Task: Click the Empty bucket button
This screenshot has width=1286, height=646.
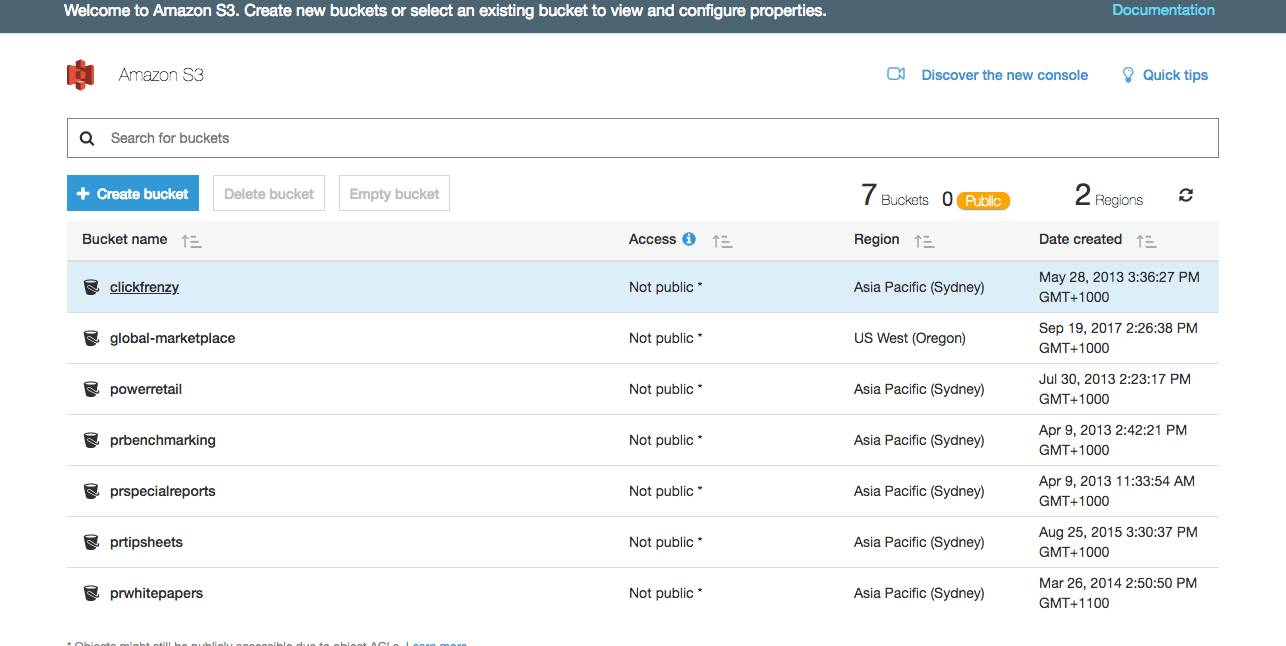Action: (x=394, y=194)
